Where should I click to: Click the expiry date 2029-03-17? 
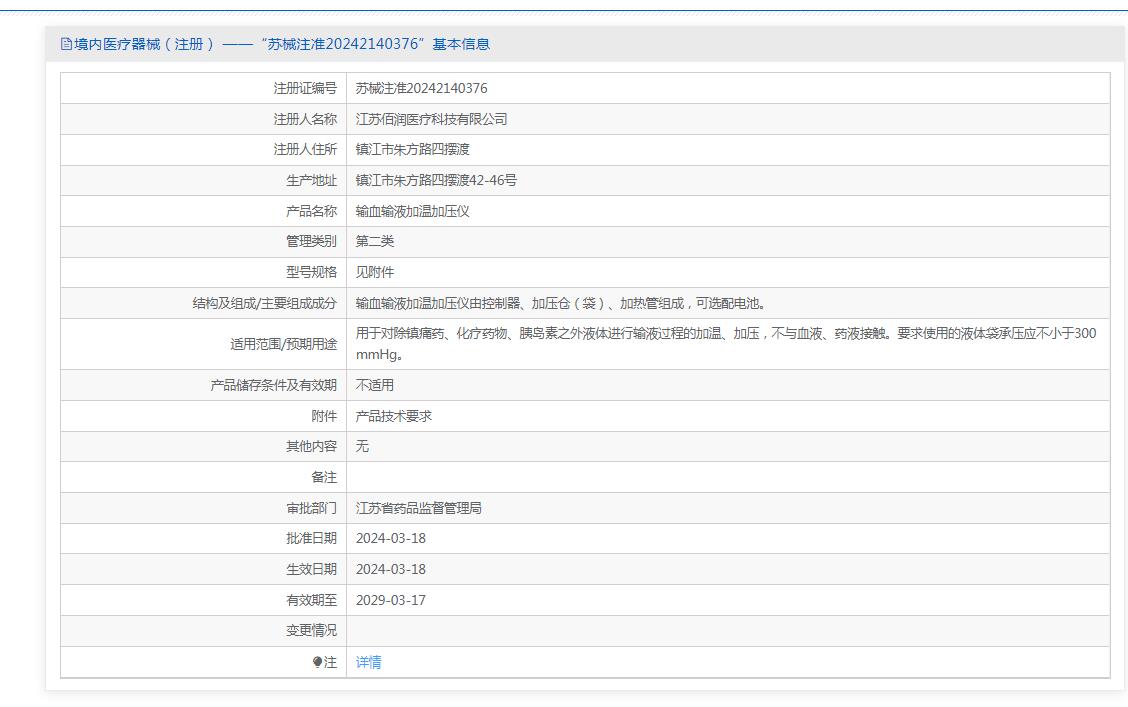(x=391, y=601)
